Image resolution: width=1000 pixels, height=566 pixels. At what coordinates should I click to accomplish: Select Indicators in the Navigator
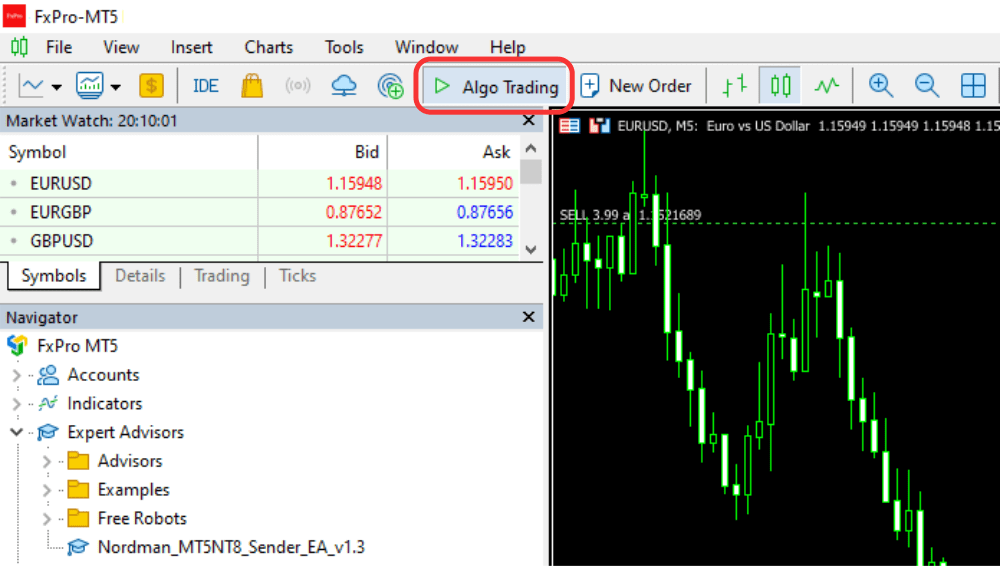pyautogui.click(x=105, y=403)
